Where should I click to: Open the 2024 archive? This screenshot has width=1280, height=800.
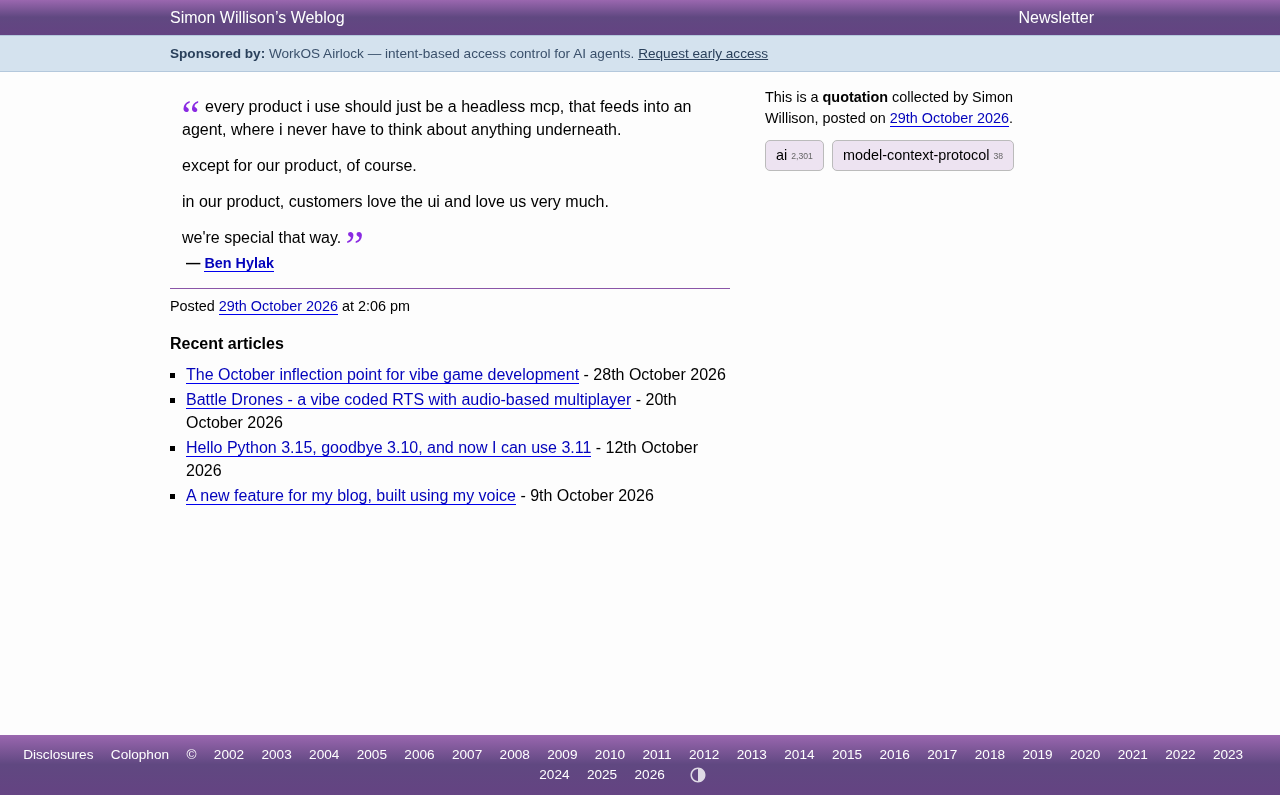point(554,775)
